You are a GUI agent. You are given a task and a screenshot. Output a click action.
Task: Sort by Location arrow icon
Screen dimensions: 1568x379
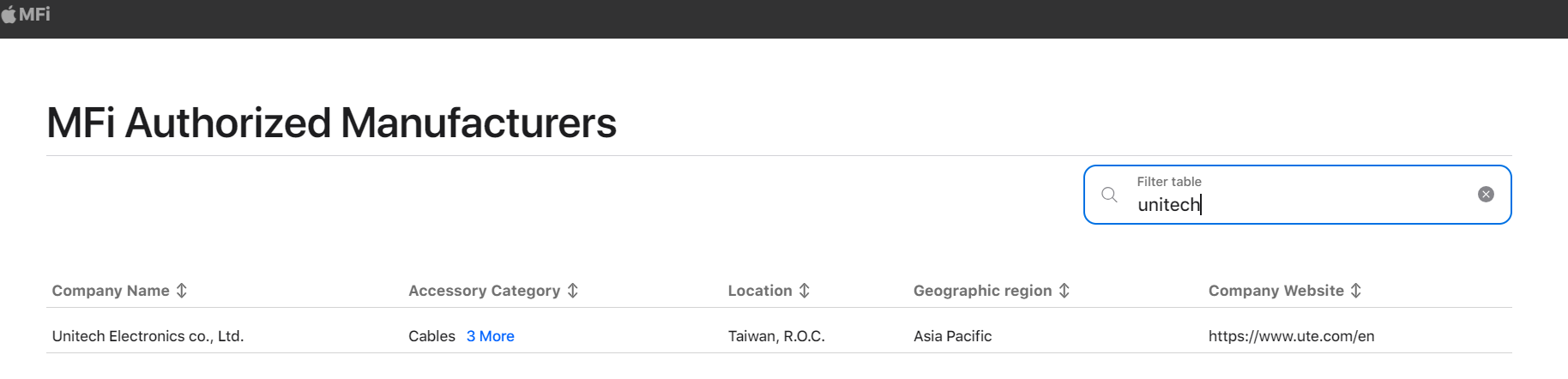pyautogui.click(x=804, y=291)
